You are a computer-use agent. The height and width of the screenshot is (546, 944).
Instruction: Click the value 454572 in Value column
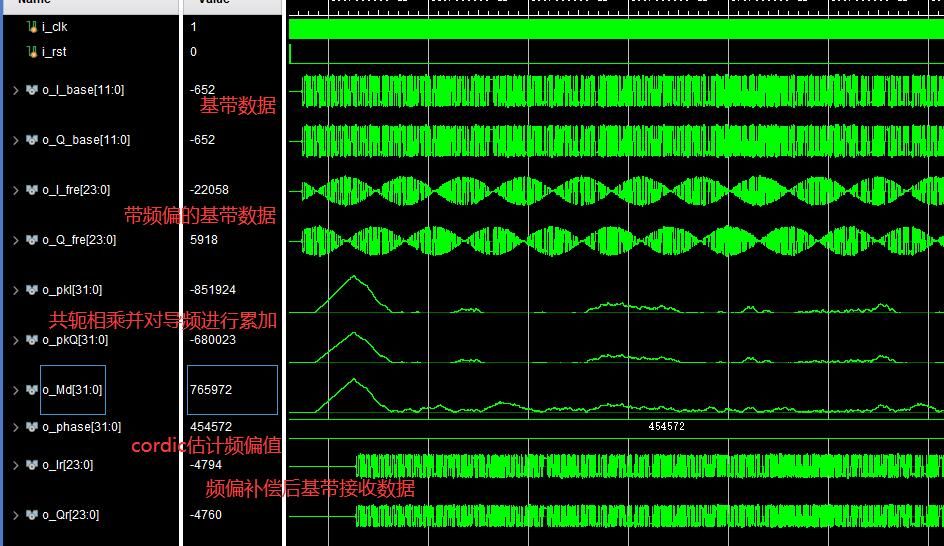point(211,427)
